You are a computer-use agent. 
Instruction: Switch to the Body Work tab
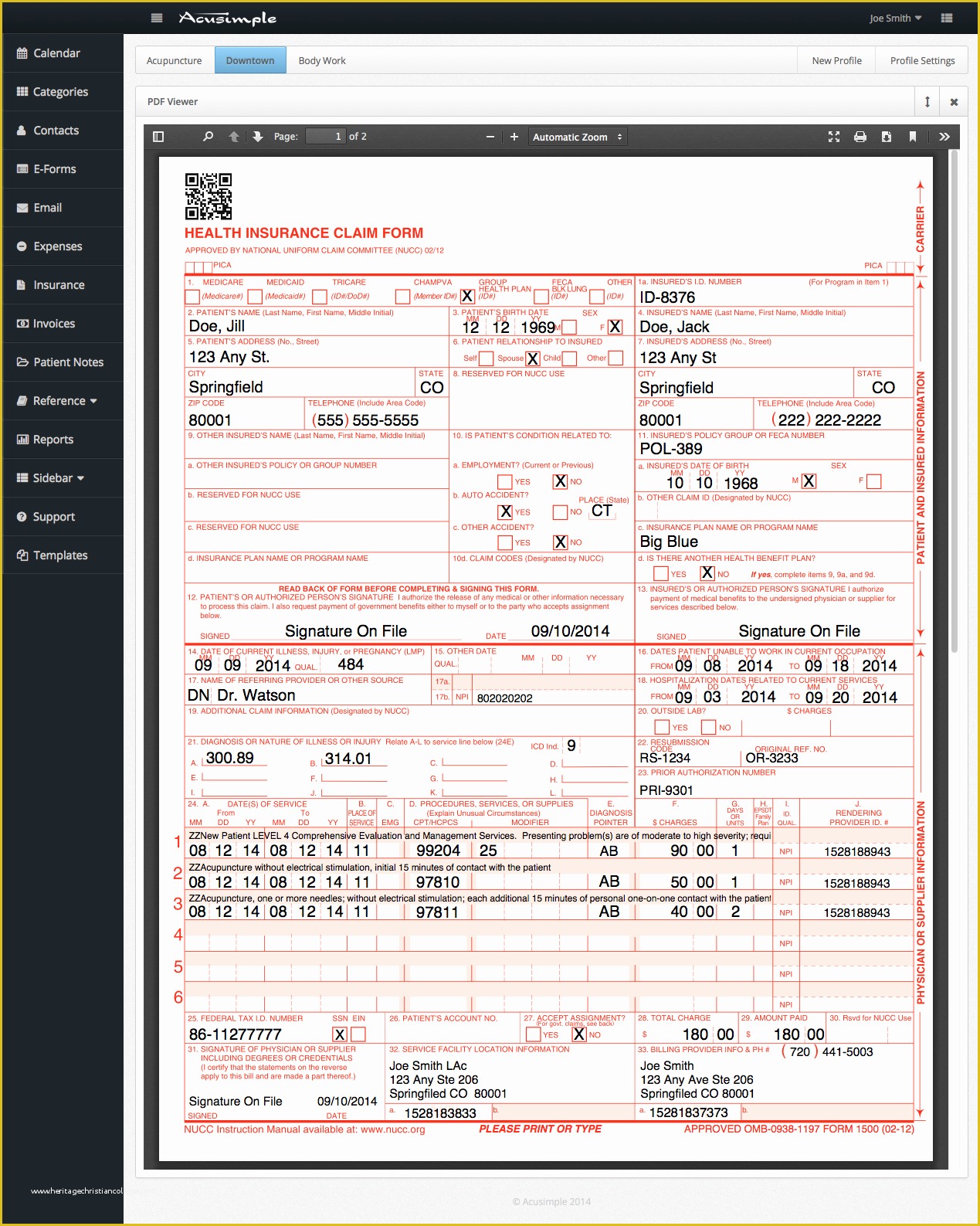[322, 60]
